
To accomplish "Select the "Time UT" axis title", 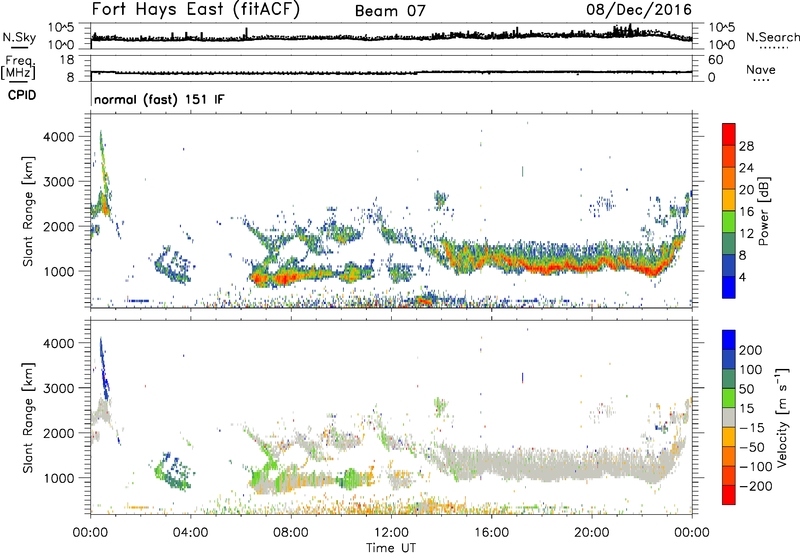I will pos(391,548).
